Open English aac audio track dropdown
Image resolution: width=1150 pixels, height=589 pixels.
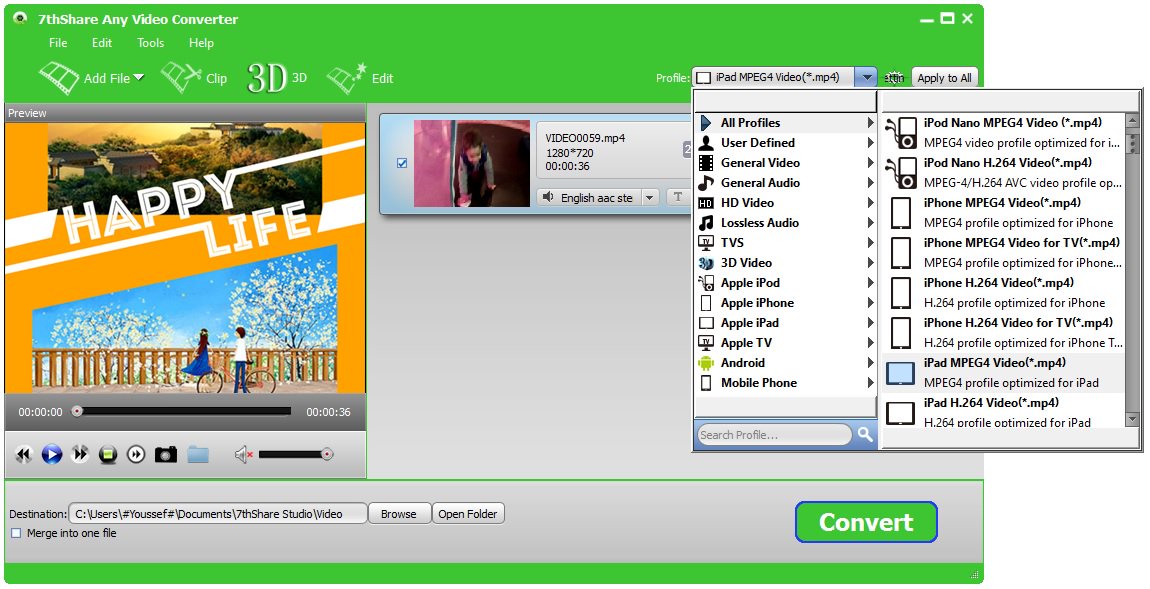pyautogui.click(x=649, y=198)
